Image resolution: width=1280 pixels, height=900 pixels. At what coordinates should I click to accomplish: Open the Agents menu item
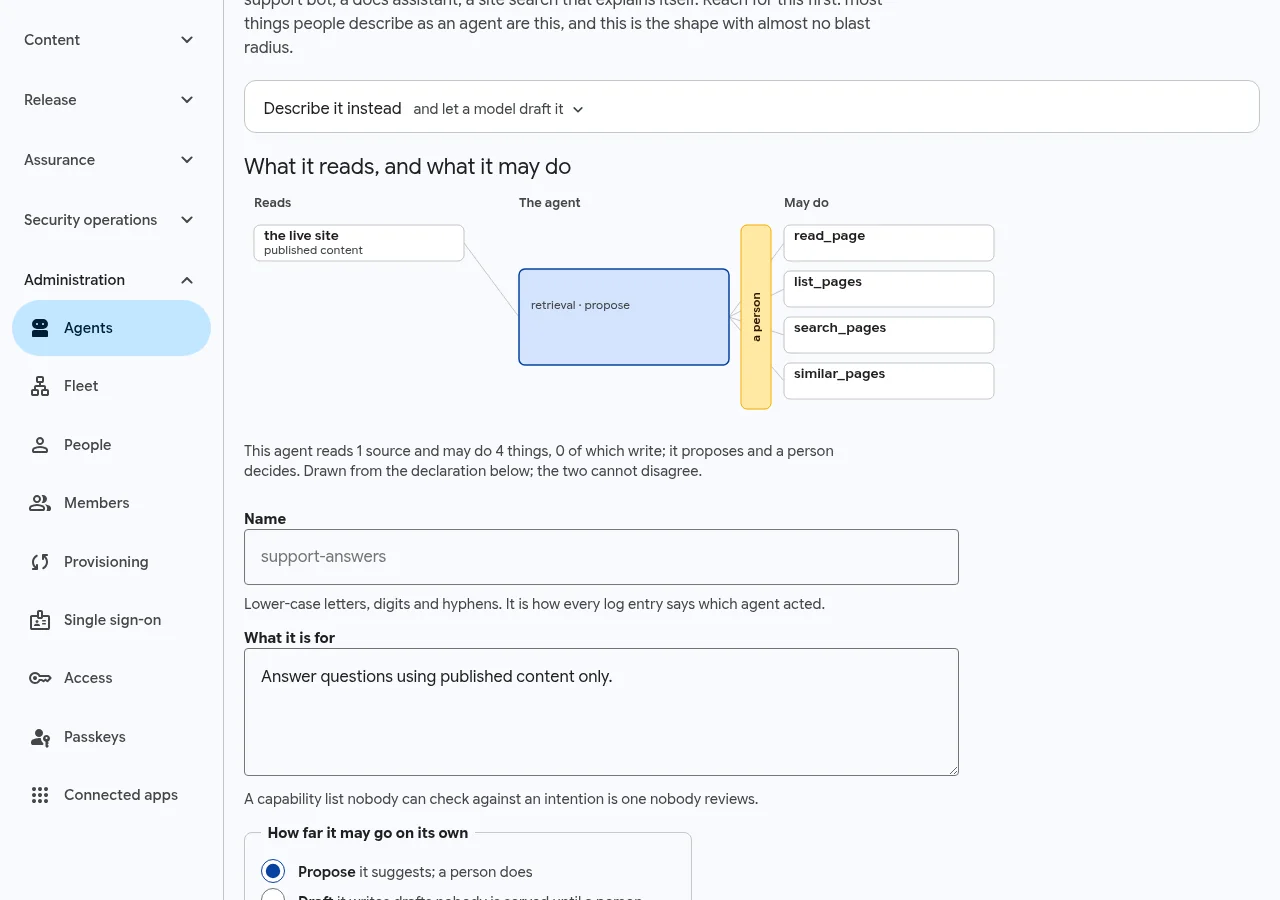111,328
